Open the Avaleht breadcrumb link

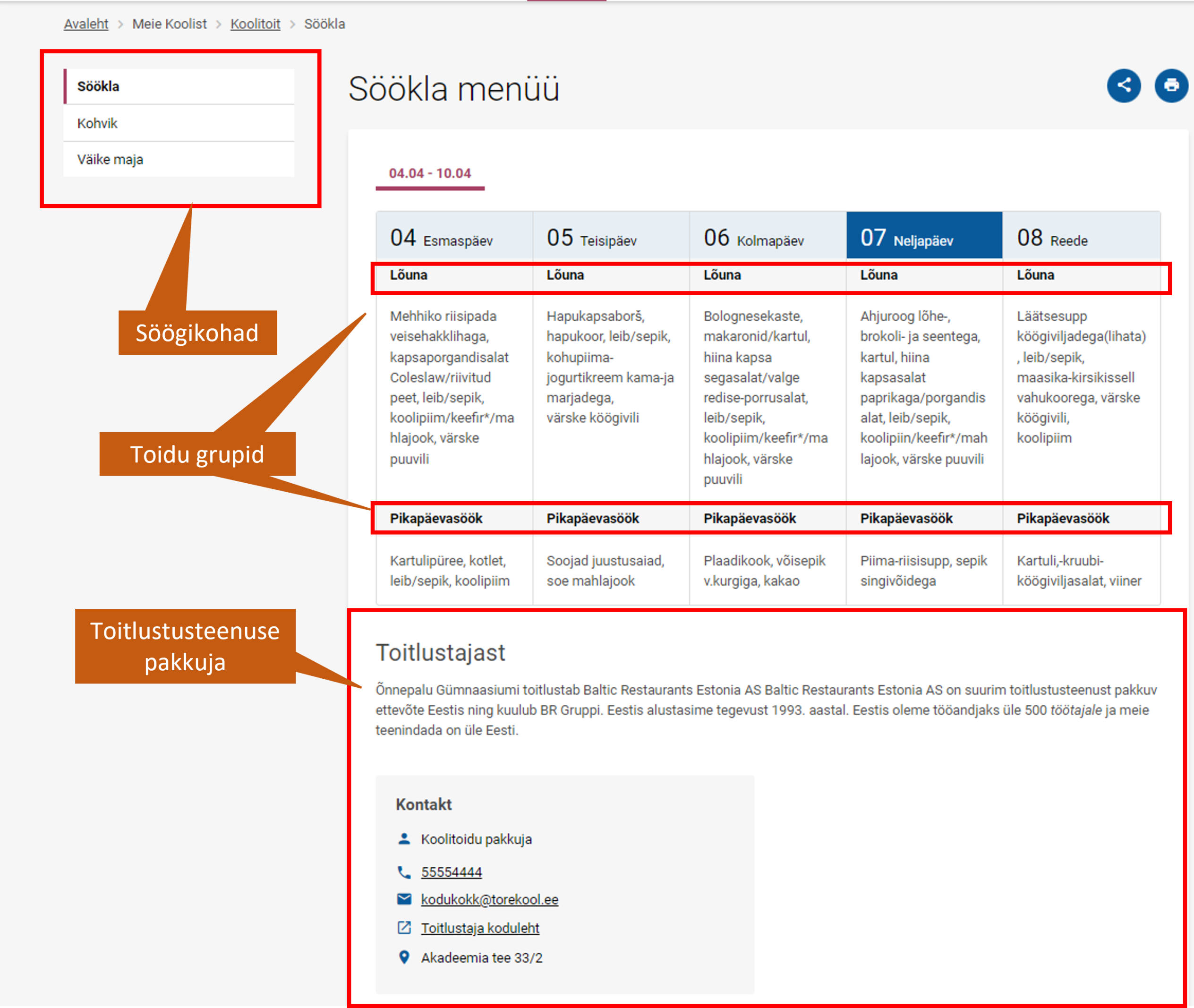[x=85, y=24]
